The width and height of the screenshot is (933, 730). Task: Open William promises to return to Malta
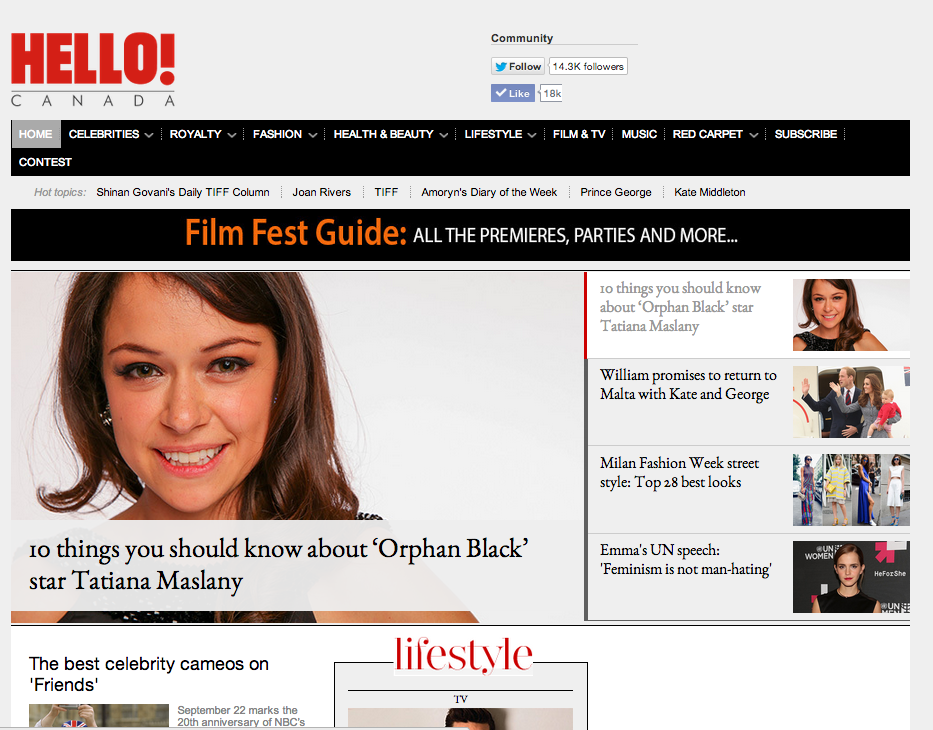[x=688, y=384]
